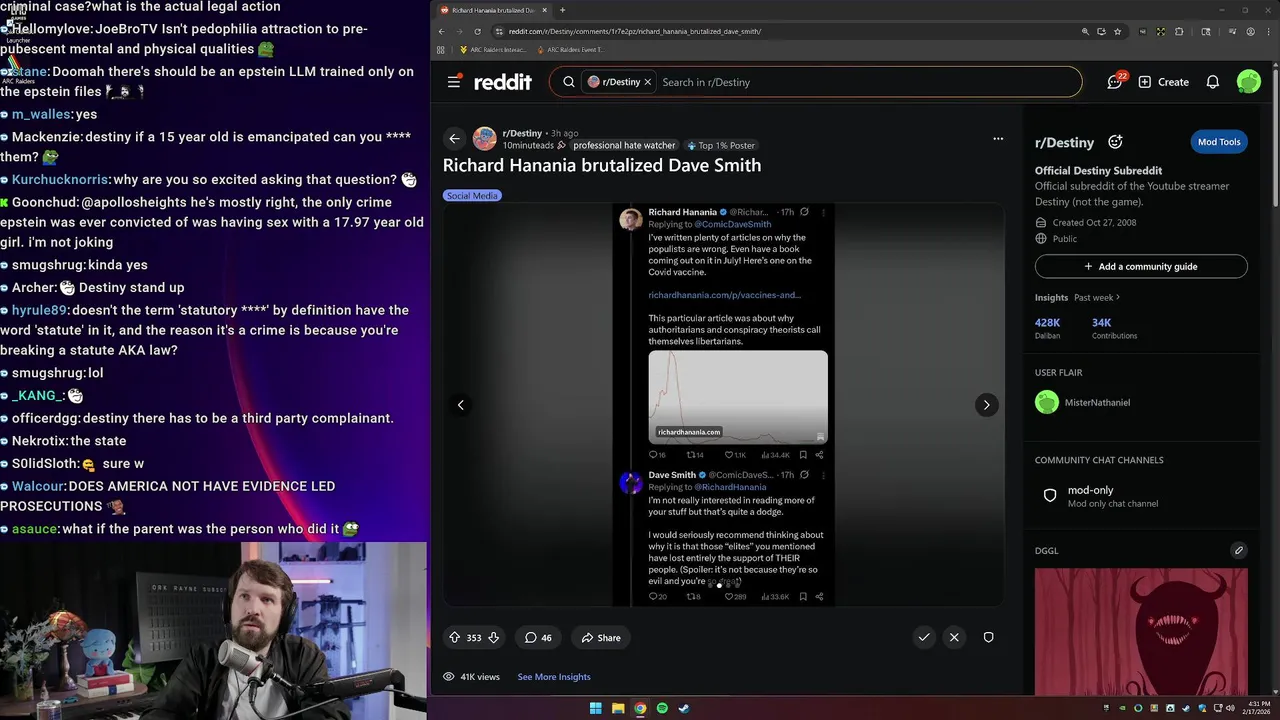
Task: Open the Reddit hamburger menu
Action: click(454, 82)
